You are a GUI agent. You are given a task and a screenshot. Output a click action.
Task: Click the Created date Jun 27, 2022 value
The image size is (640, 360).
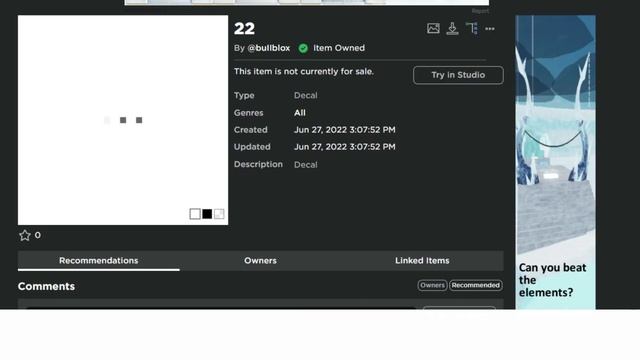click(x=344, y=130)
